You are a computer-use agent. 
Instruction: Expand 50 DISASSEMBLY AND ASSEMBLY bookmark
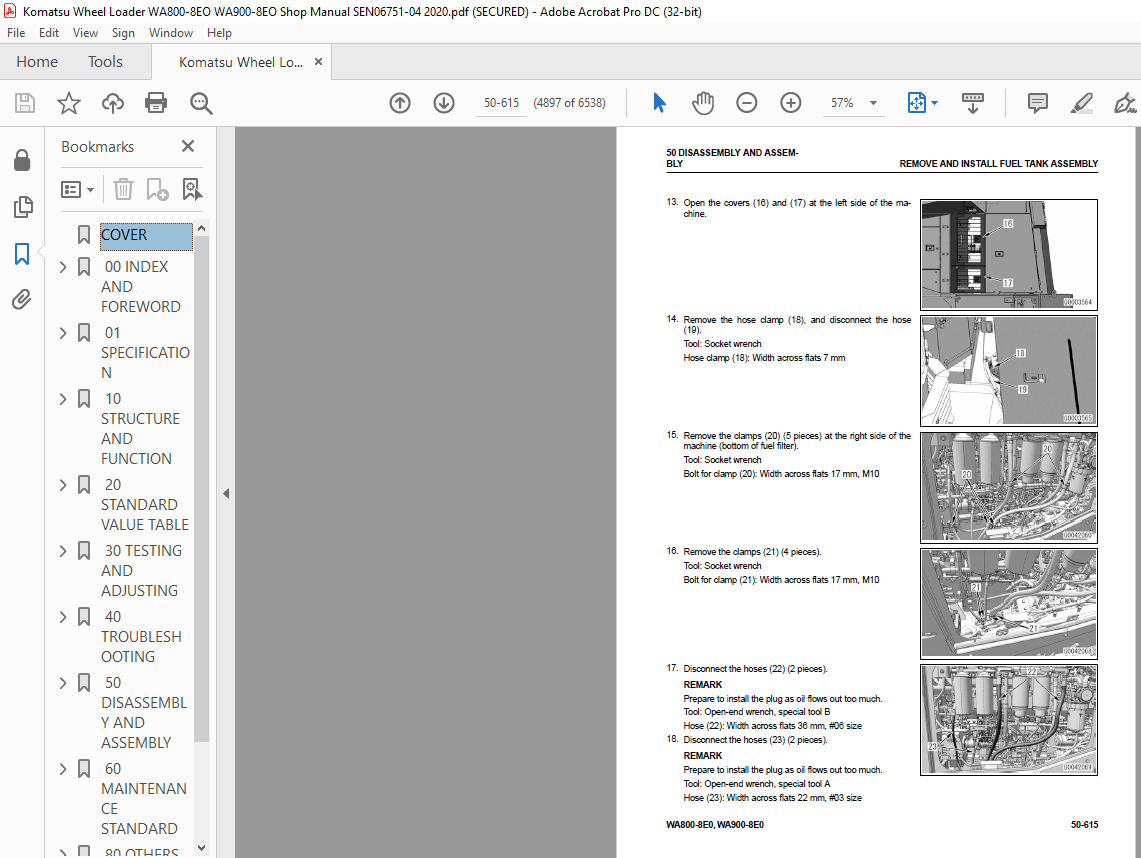pyautogui.click(x=63, y=683)
